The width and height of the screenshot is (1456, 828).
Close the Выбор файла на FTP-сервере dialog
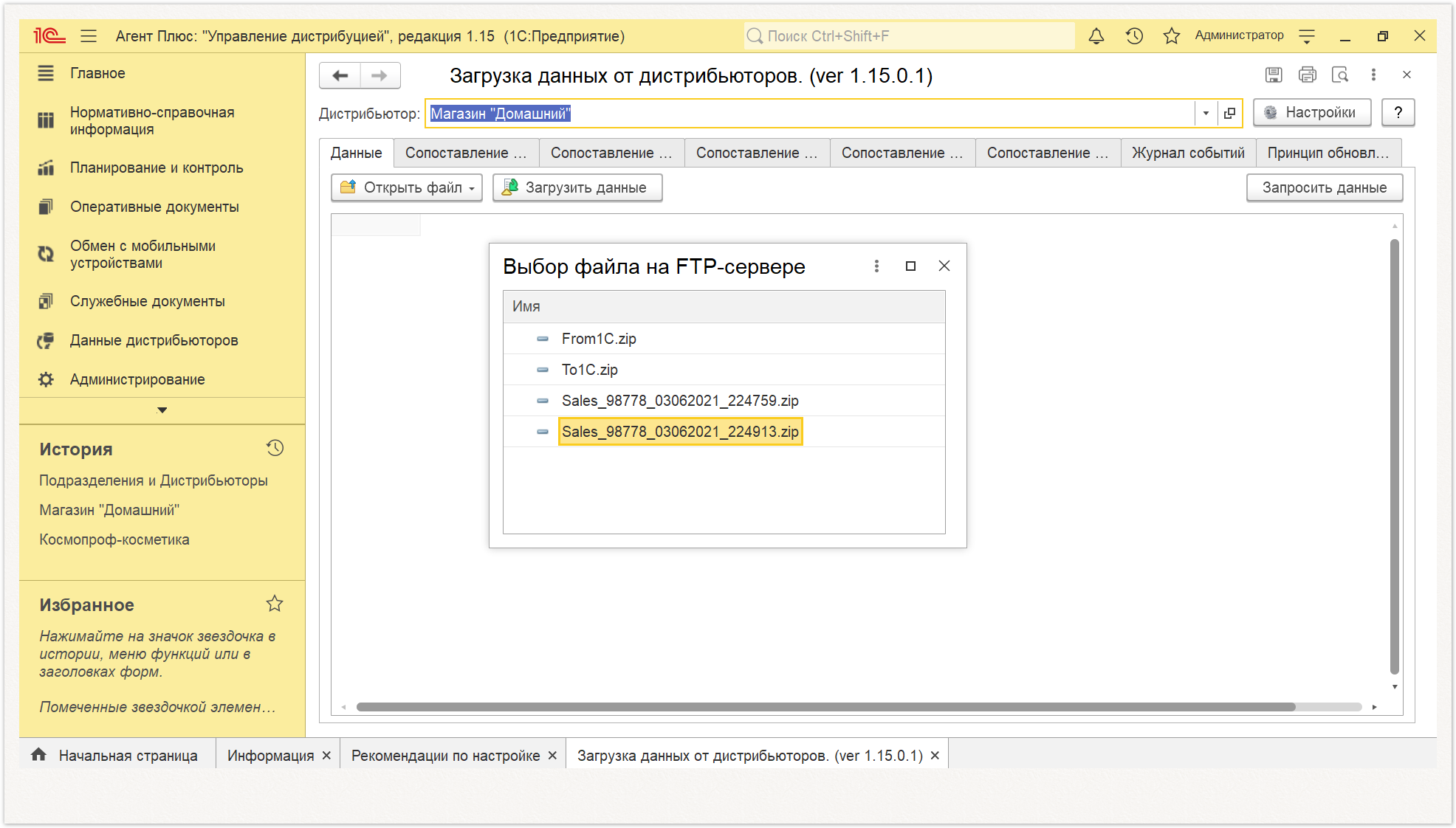click(944, 266)
